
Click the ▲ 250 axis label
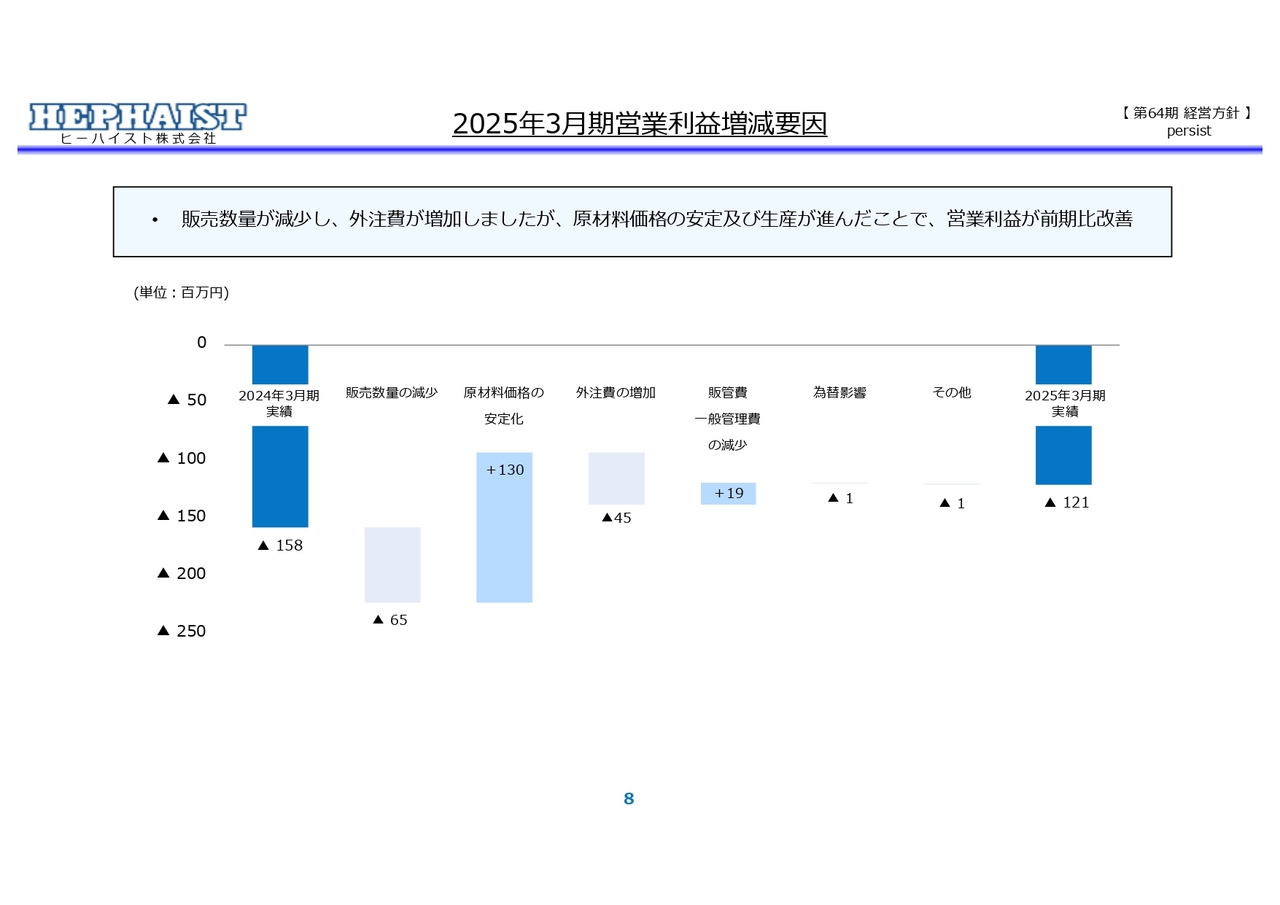click(x=182, y=631)
